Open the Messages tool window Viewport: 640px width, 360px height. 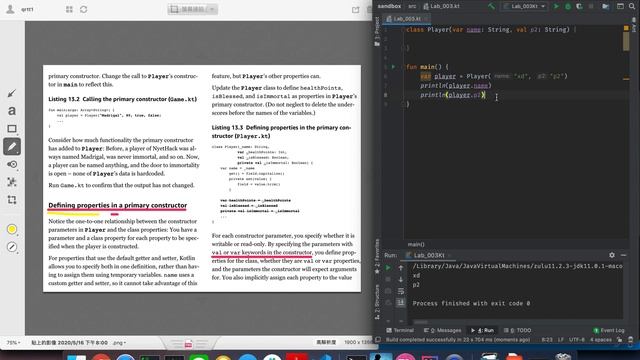tap(442, 330)
